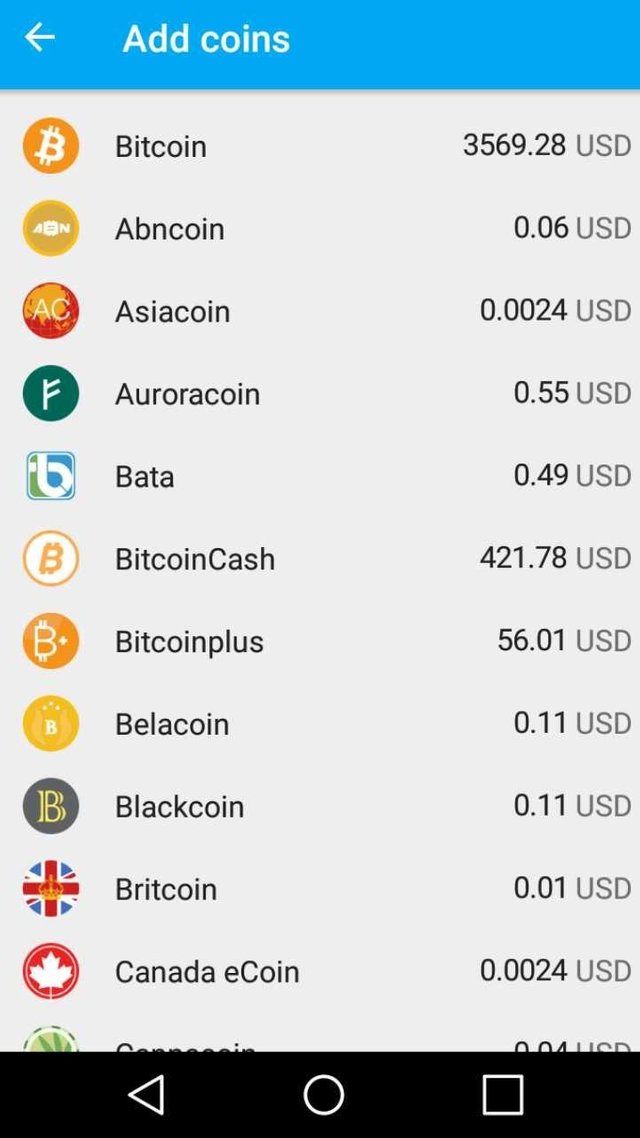Screen dimensions: 640x1138
Task: Select the Canada eCoin label
Action: 207,971
